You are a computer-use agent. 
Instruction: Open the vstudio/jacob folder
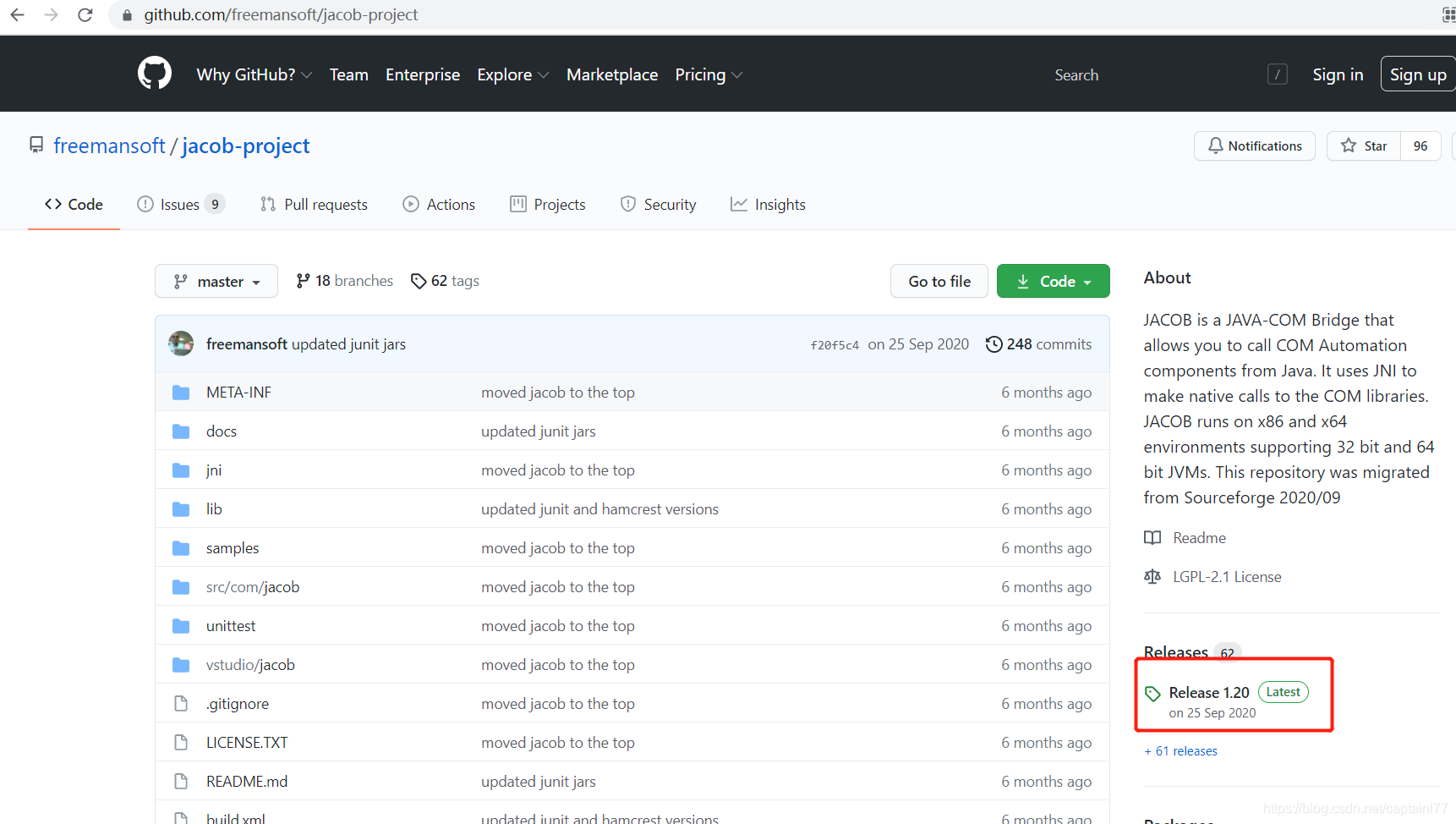(x=250, y=665)
